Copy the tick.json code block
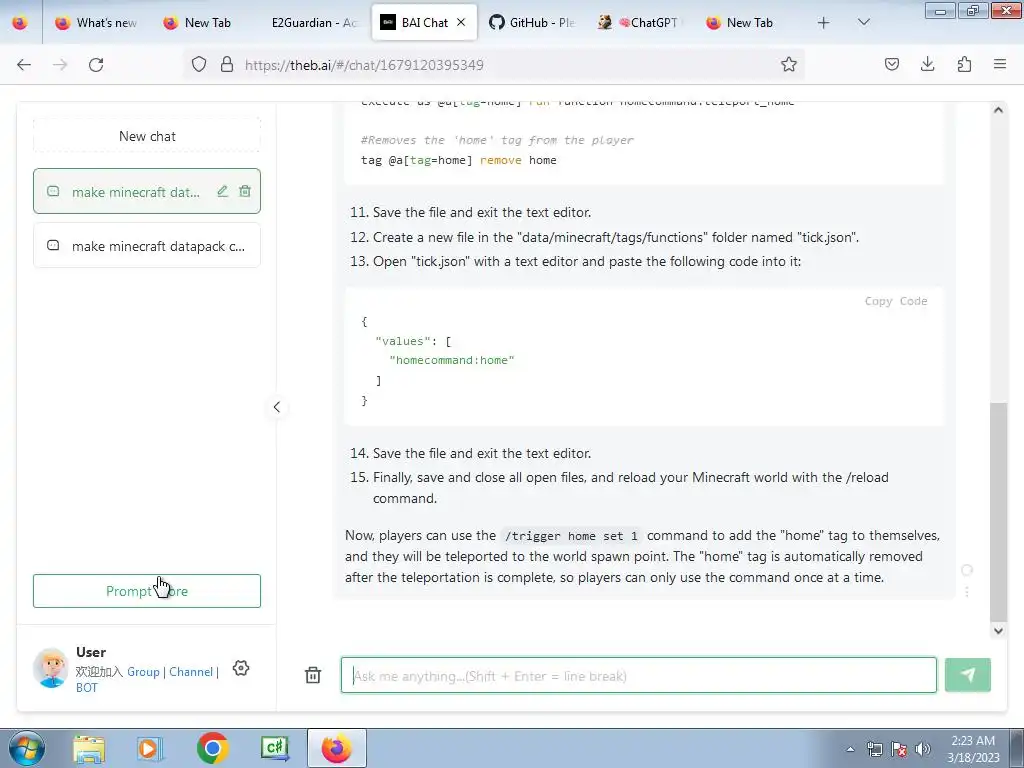The image size is (1024, 768). tap(895, 301)
